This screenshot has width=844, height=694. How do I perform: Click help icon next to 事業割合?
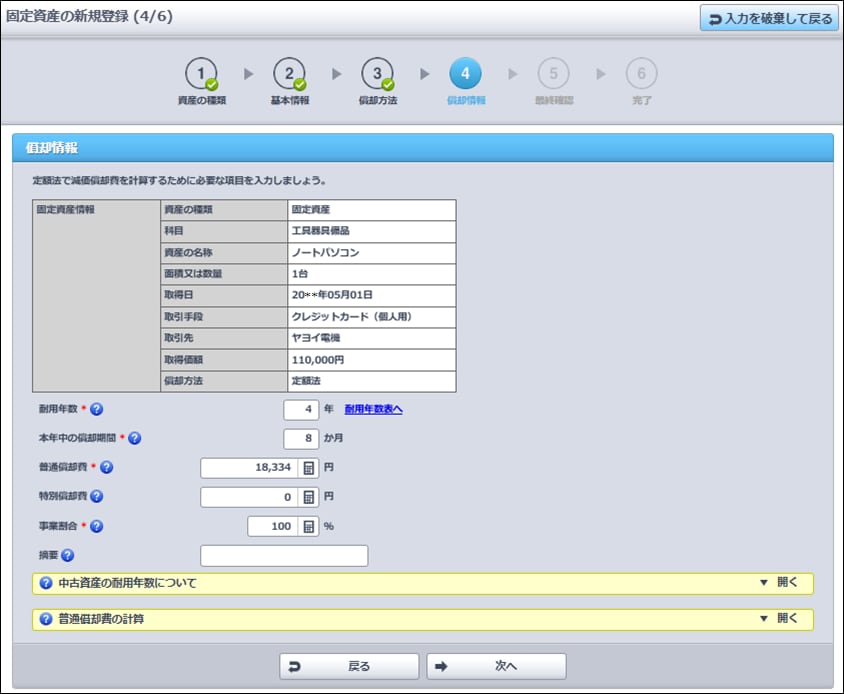coord(97,526)
